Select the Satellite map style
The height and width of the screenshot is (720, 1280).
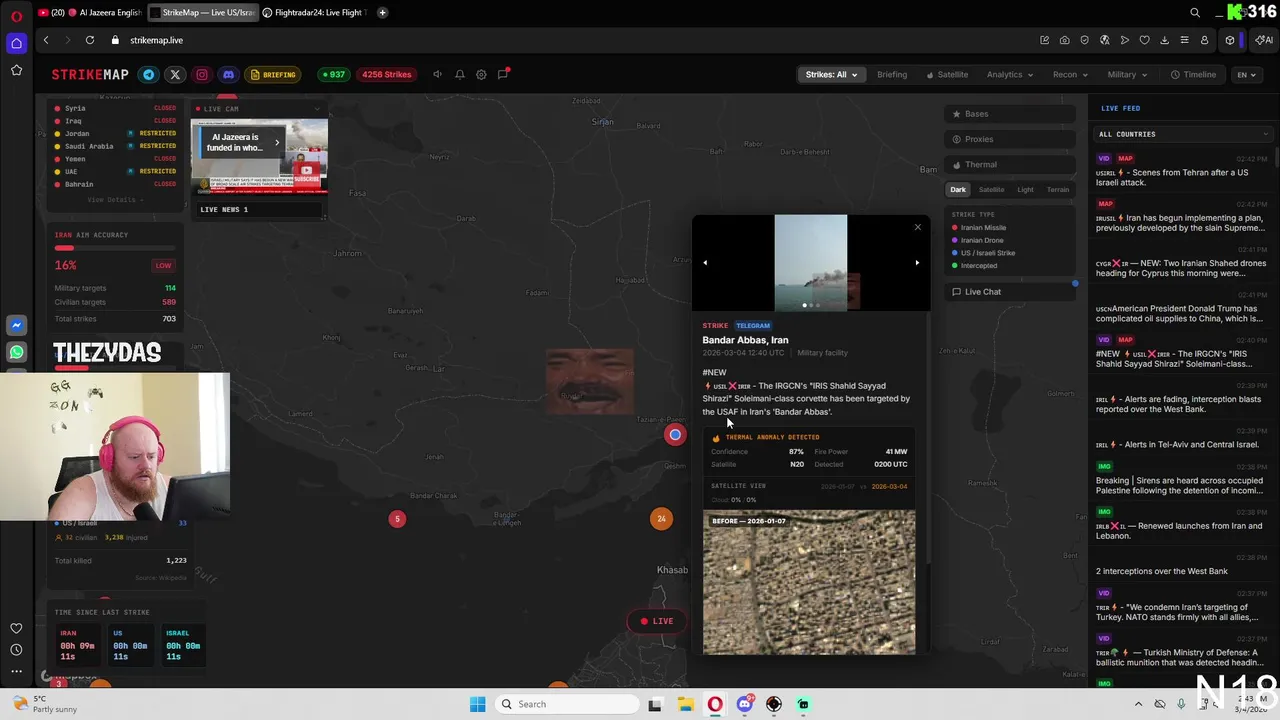[x=991, y=190]
